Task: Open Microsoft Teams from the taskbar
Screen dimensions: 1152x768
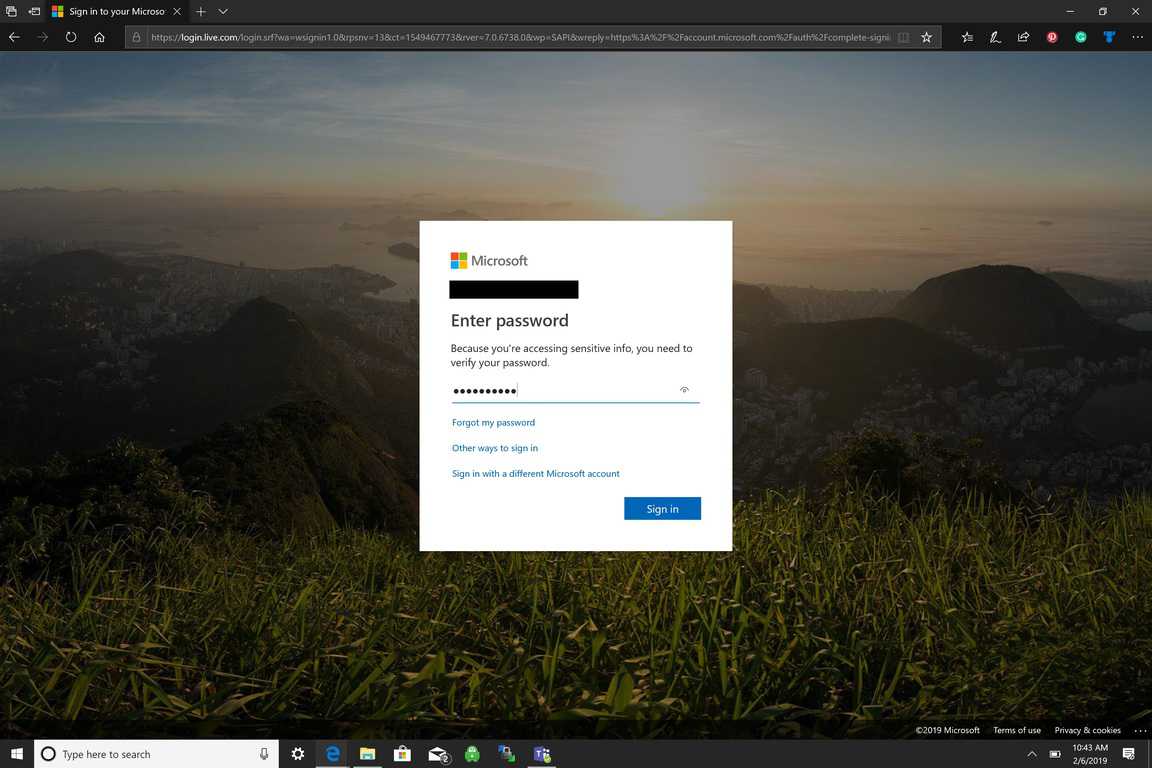Action: [542, 754]
